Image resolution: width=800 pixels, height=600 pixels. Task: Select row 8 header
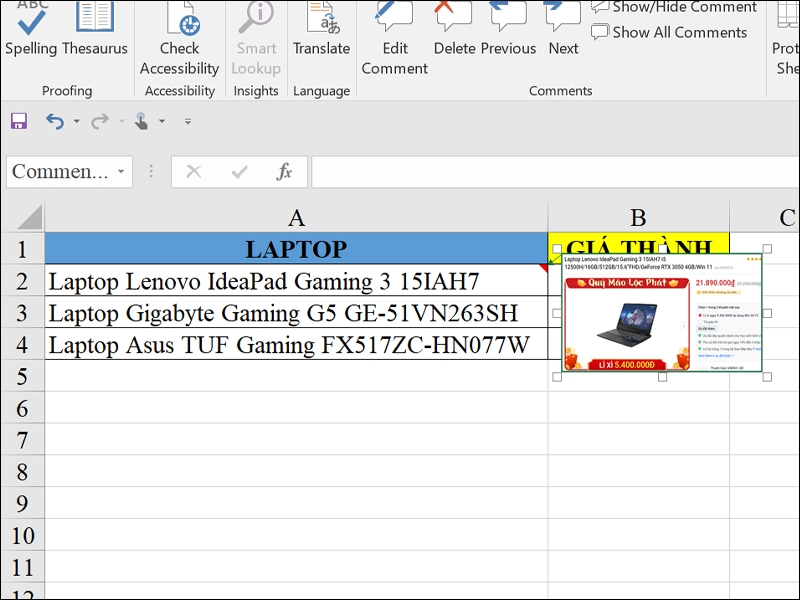pyautogui.click(x=22, y=471)
